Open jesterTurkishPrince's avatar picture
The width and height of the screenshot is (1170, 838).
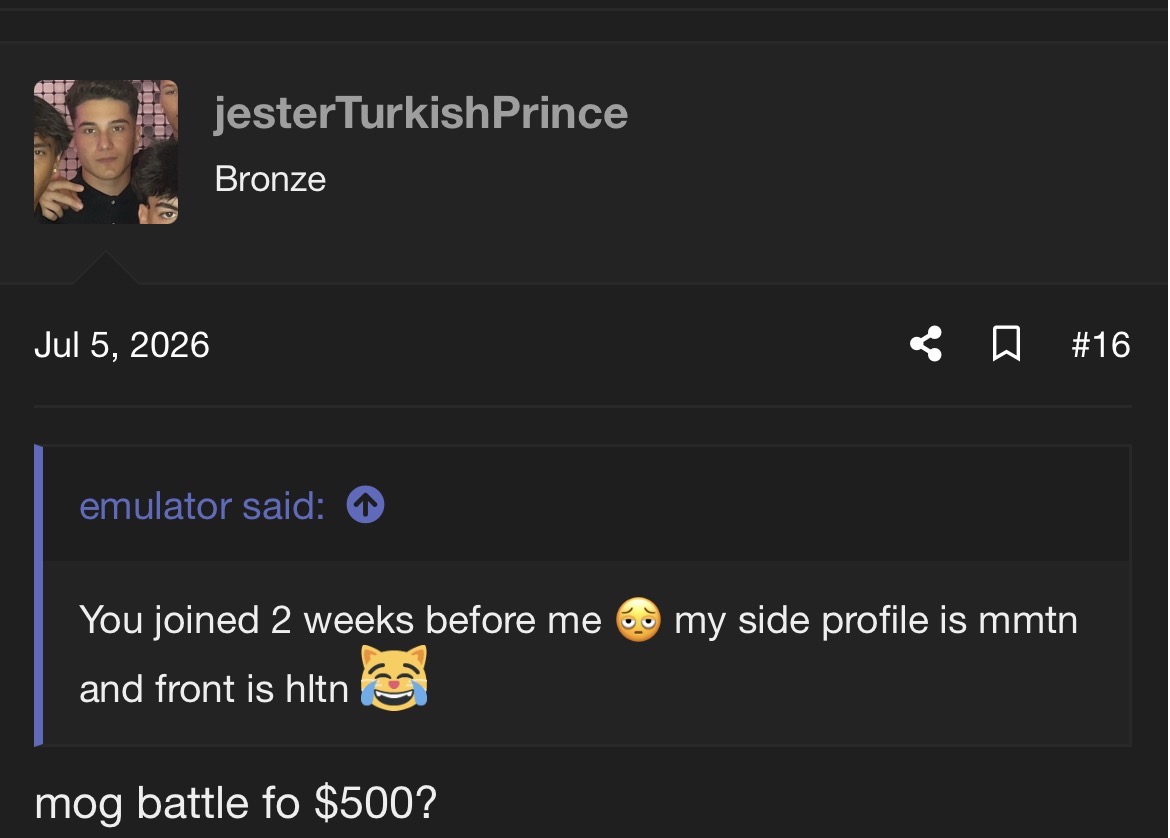(x=106, y=151)
